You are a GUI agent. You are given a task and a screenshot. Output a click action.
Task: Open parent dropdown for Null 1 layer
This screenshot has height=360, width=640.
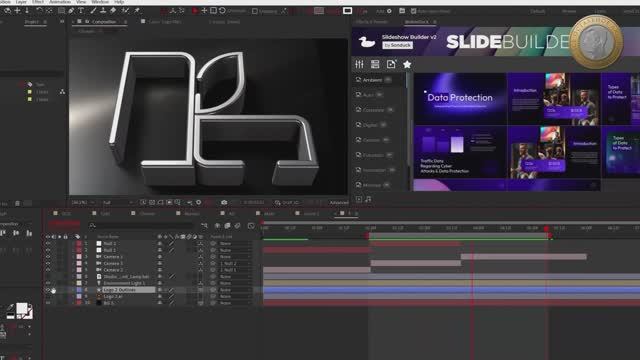pyautogui.click(x=235, y=250)
